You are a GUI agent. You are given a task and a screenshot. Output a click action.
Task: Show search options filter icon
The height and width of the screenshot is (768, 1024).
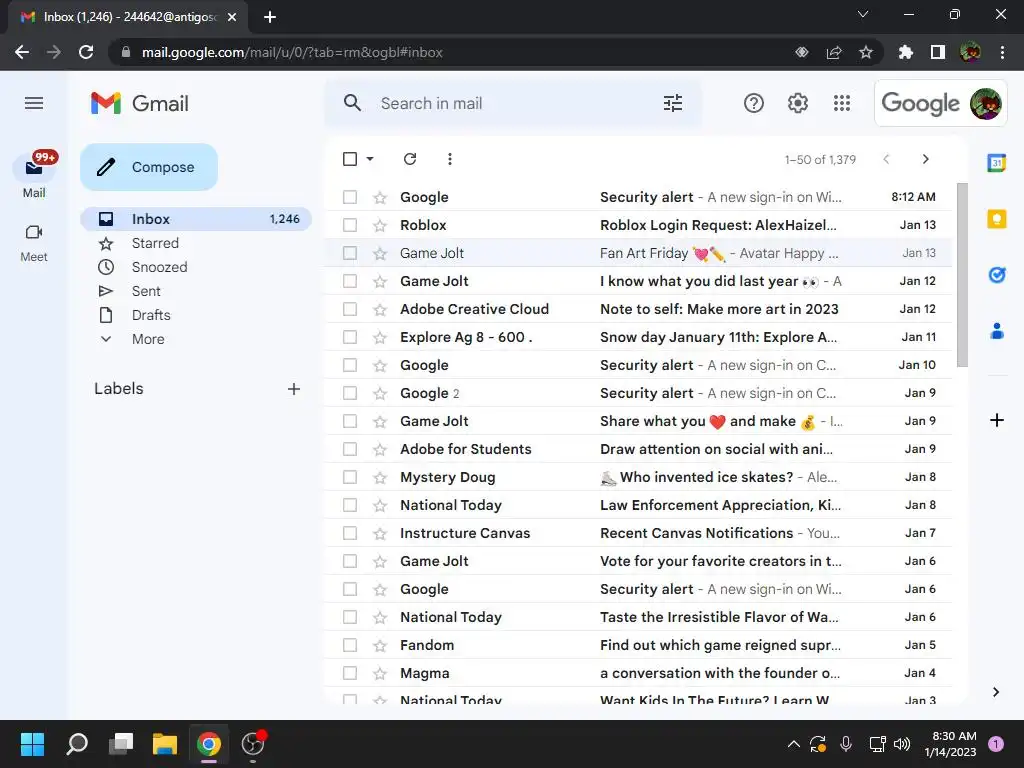pos(673,103)
